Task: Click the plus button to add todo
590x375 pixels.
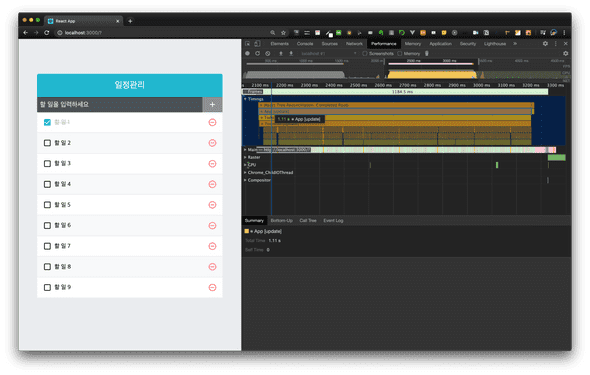Action: [x=212, y=105]
